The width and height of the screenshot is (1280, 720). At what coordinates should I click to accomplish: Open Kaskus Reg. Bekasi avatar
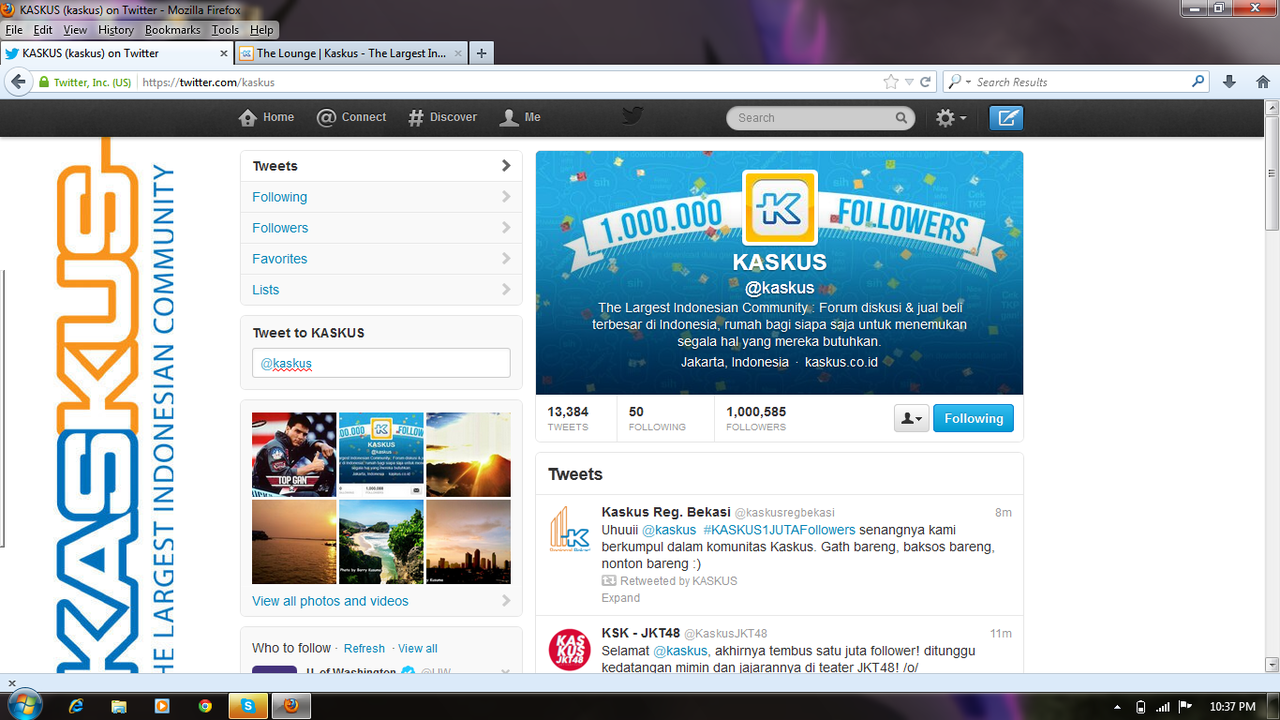click(570, 529)
